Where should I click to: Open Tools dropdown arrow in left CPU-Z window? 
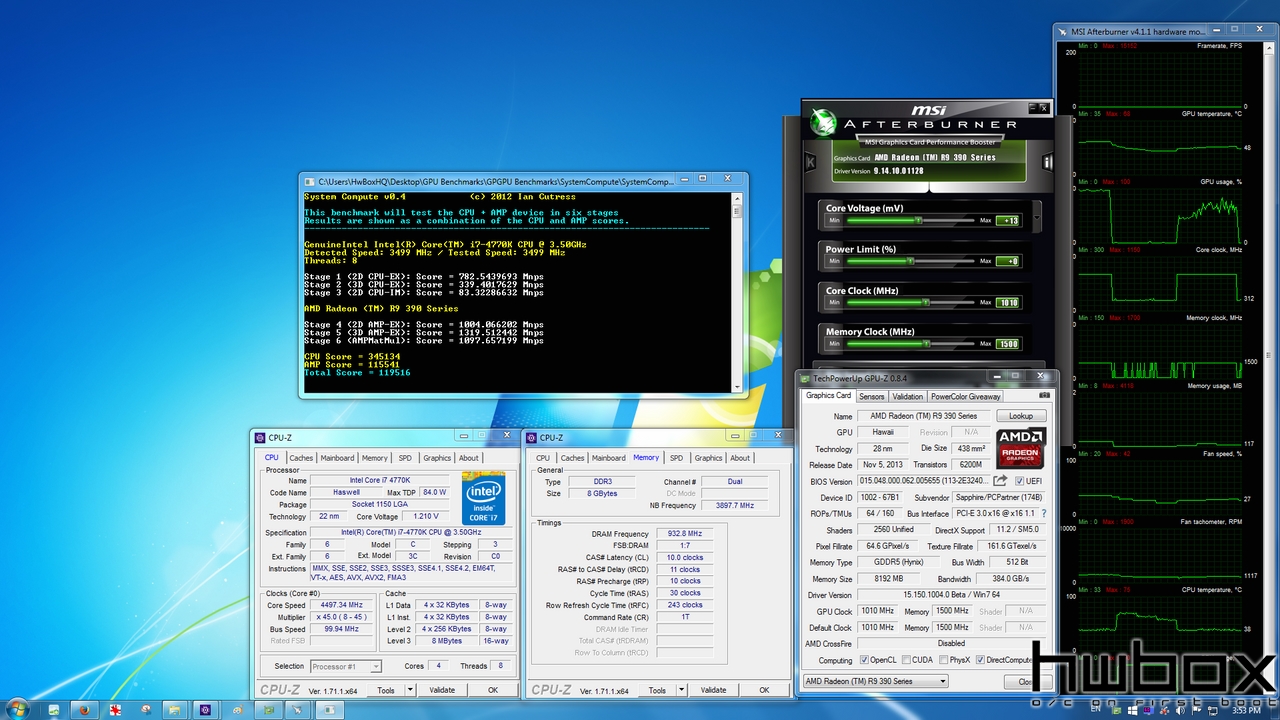click(x=410, y=690)
